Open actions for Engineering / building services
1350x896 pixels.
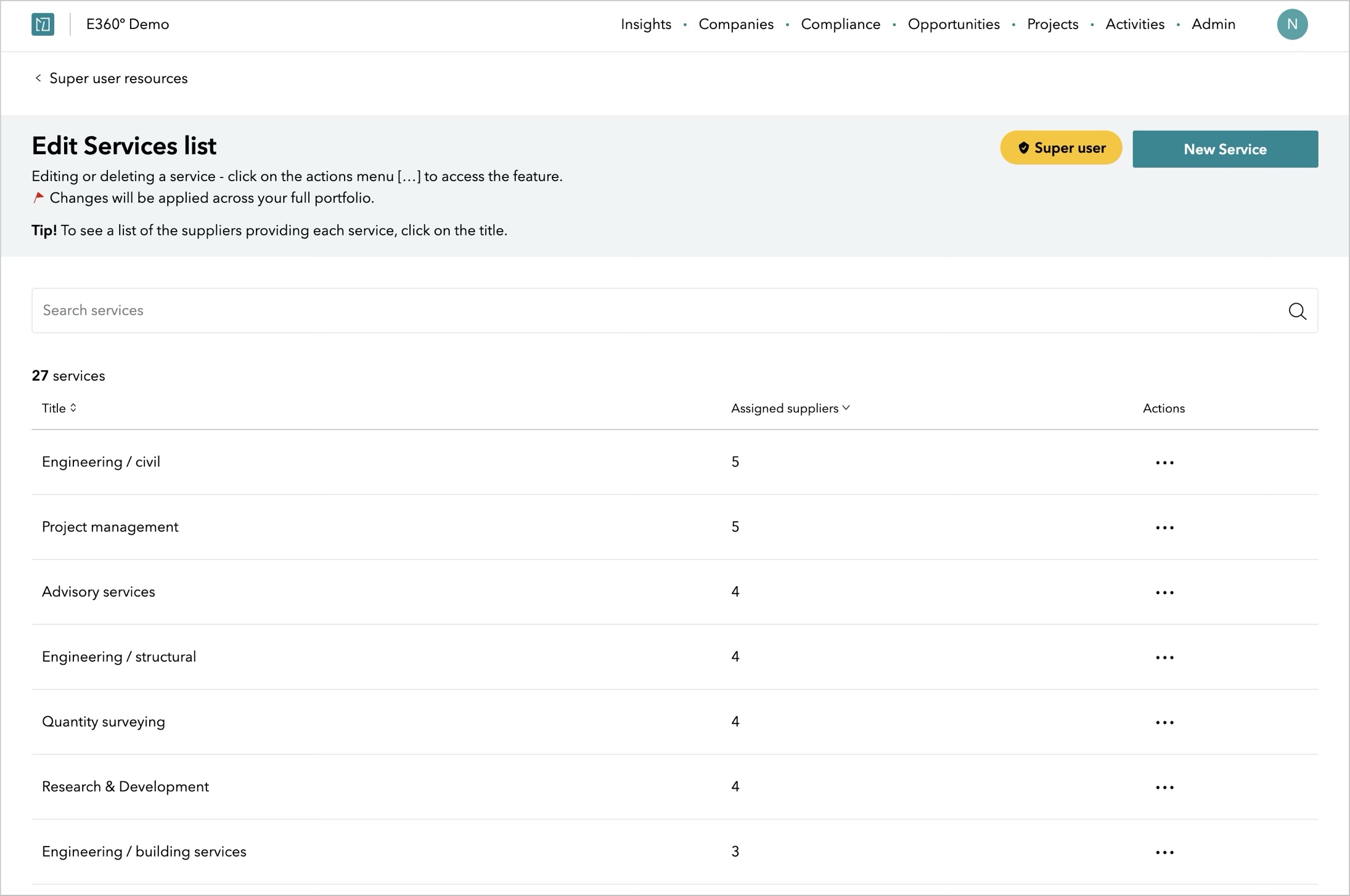1164,852
